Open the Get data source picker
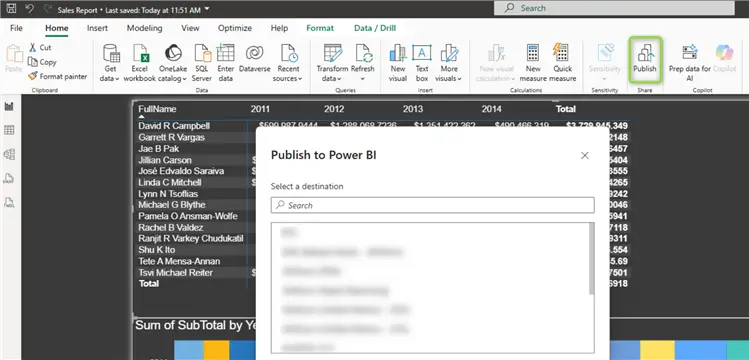This screenshot has height=360, width=749. click(110, 63)
